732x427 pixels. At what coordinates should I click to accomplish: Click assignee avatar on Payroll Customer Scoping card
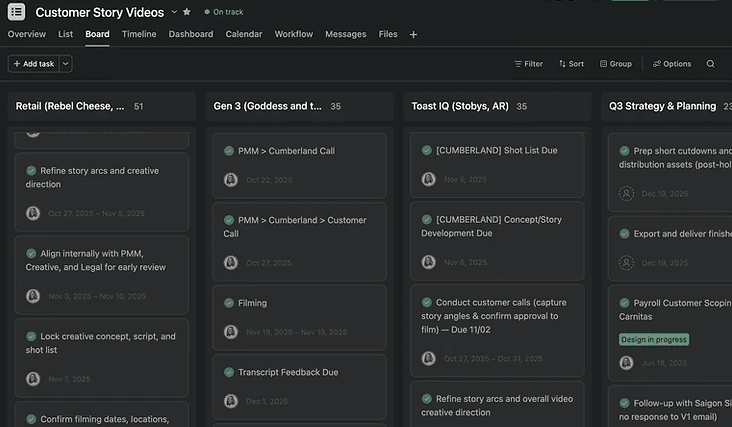coord(626,363)
